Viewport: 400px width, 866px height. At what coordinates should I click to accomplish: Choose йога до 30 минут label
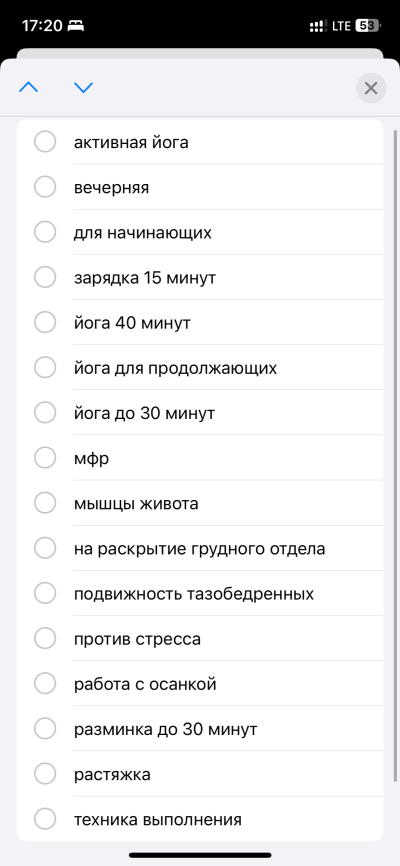pyautogui.click(x=144, y=413)
